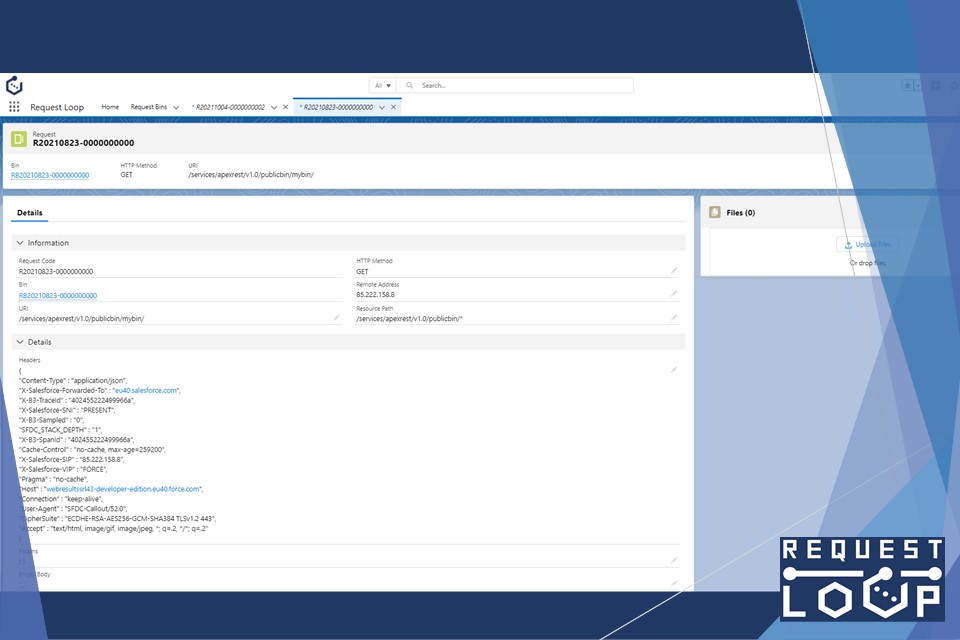Close the R20210823-0000000000 tab
The height and width of the screenshot is (640, 960).
tap(394, 107)
